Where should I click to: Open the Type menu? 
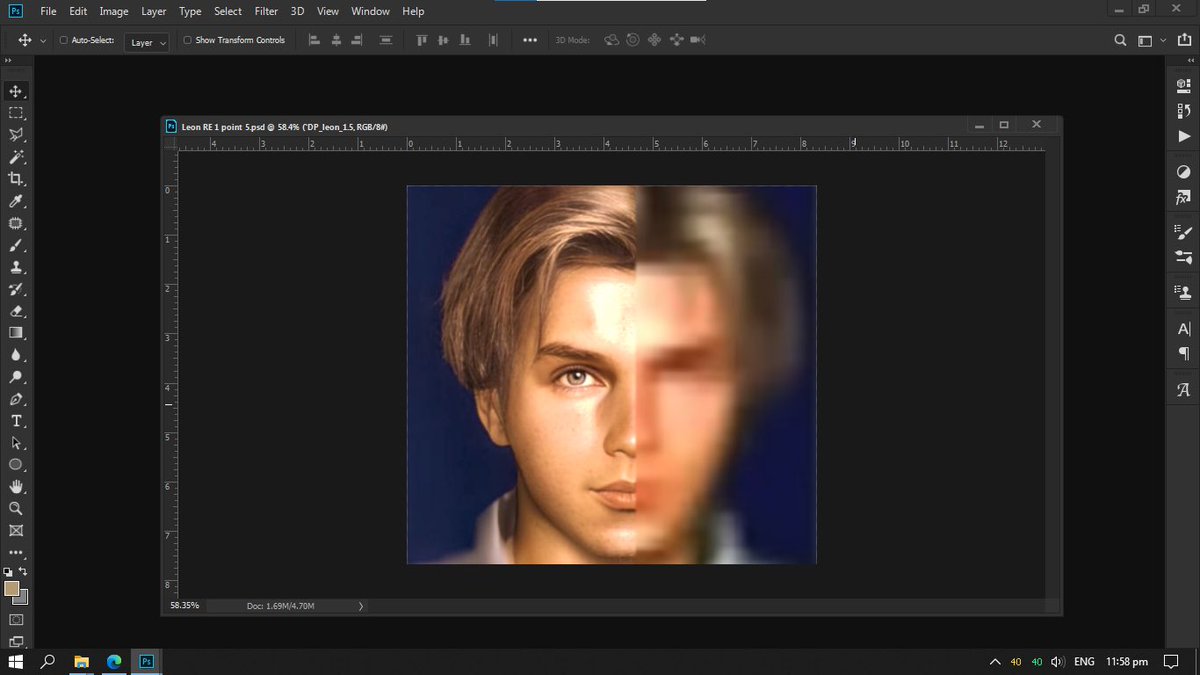pyautogui.click(x=190, y=11)
